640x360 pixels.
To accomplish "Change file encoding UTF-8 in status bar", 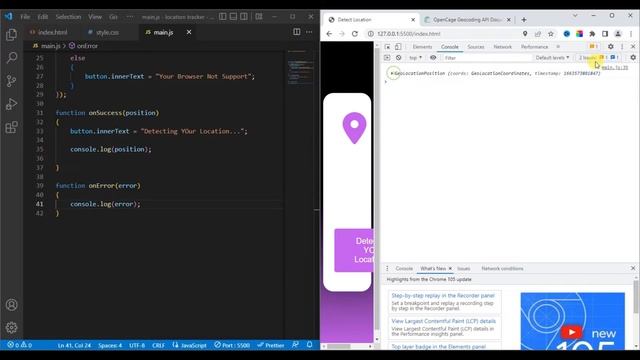I will (x=137, y=345).
